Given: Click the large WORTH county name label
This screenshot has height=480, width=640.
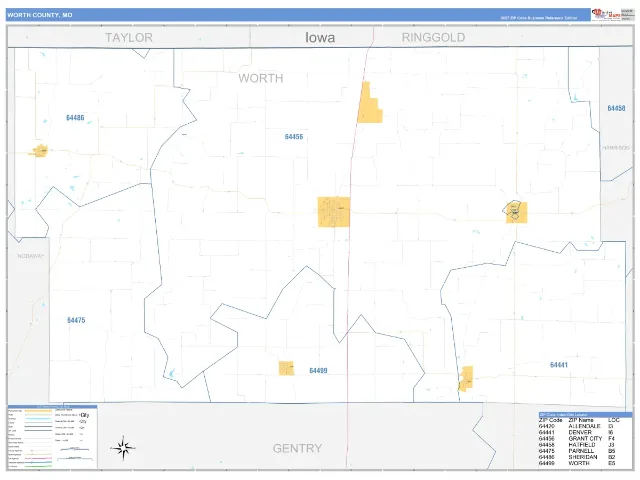Looking at the screenshot, I should [x=261, y=78].
